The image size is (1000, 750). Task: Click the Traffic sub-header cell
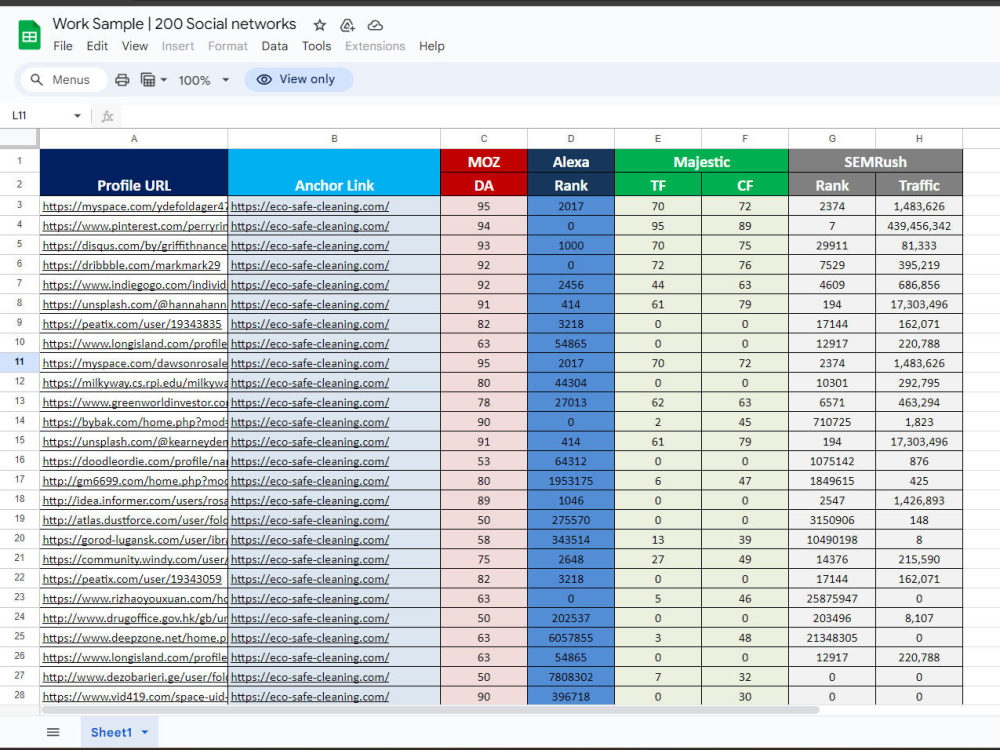919,185
